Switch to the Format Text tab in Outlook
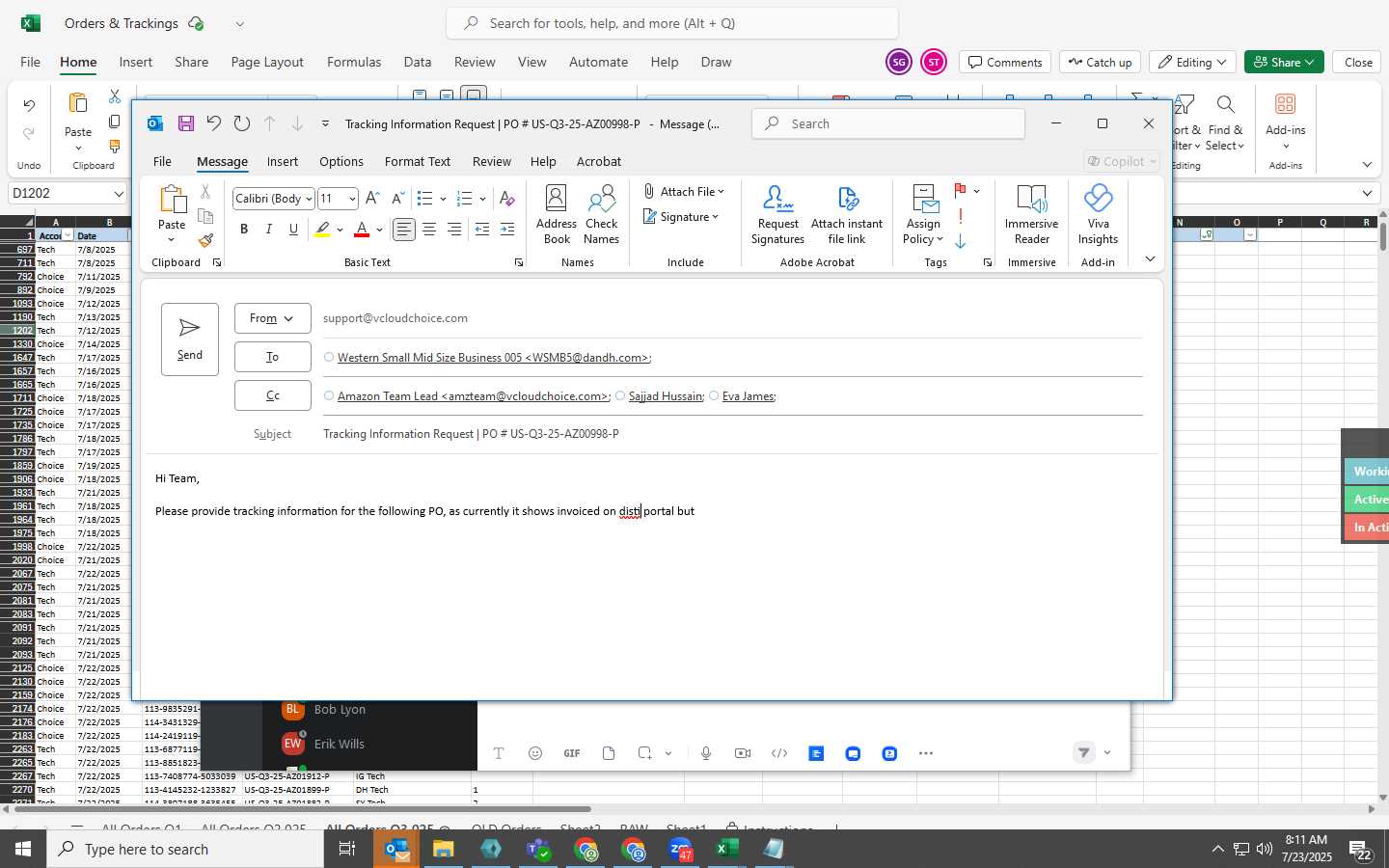The width and height of the screenshot is (1389, 868). [x=418, y=161]
